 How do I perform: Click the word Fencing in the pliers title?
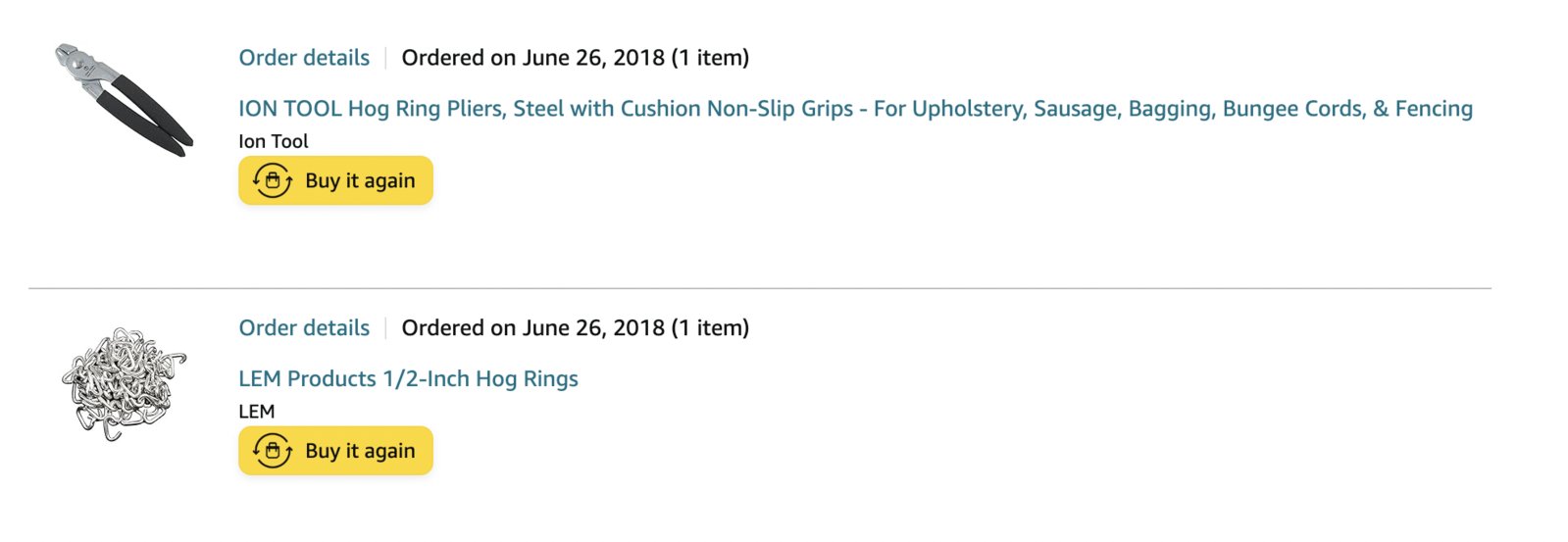pos(1434,109)
